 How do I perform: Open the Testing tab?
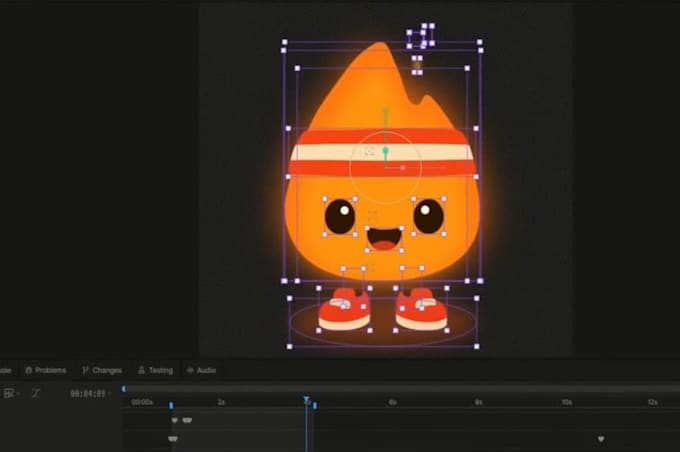156,370
